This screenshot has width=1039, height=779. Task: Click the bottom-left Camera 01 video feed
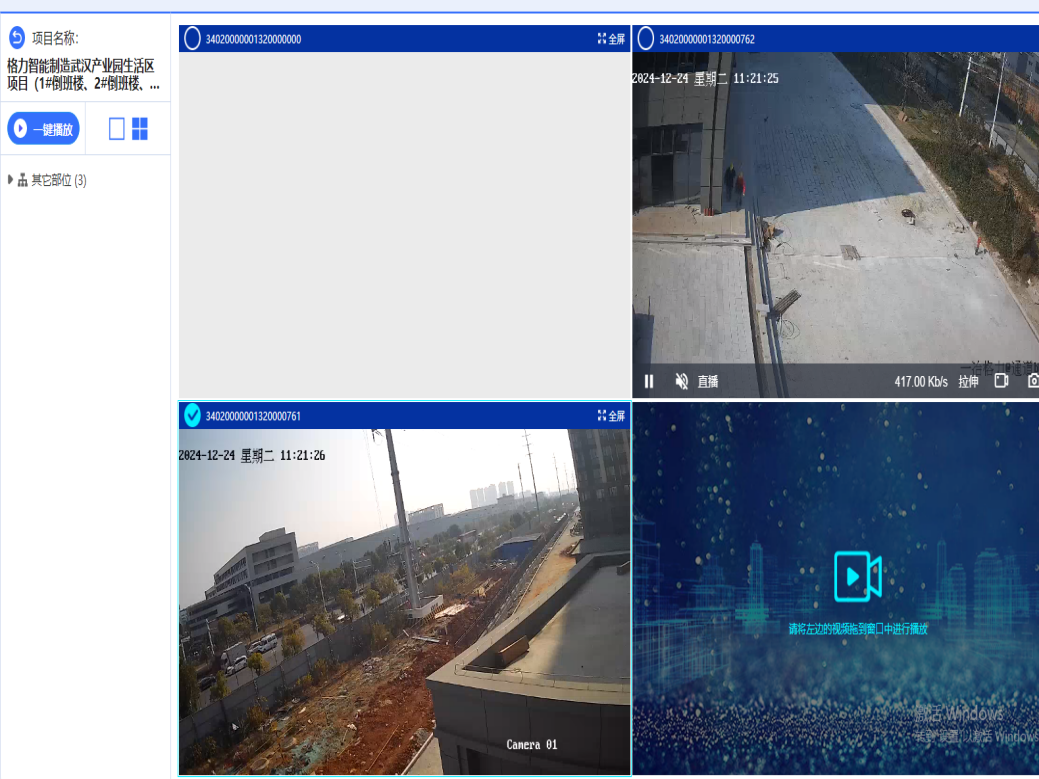(x=404, y=600)
